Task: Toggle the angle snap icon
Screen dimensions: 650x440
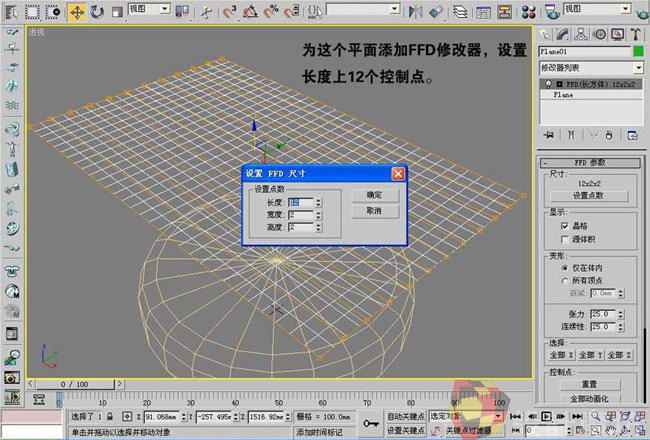Action: point(250,12)
